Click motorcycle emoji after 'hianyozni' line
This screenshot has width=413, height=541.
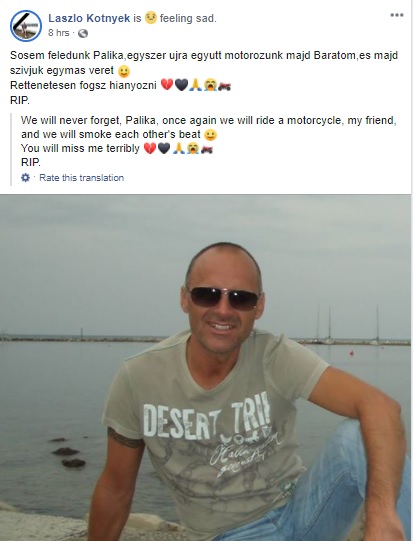coord(224,86)
